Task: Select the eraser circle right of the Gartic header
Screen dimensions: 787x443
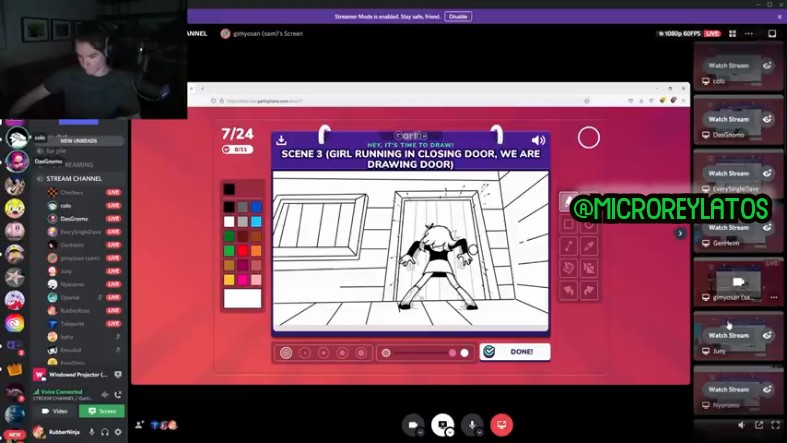Action: [x=588, y=137]
